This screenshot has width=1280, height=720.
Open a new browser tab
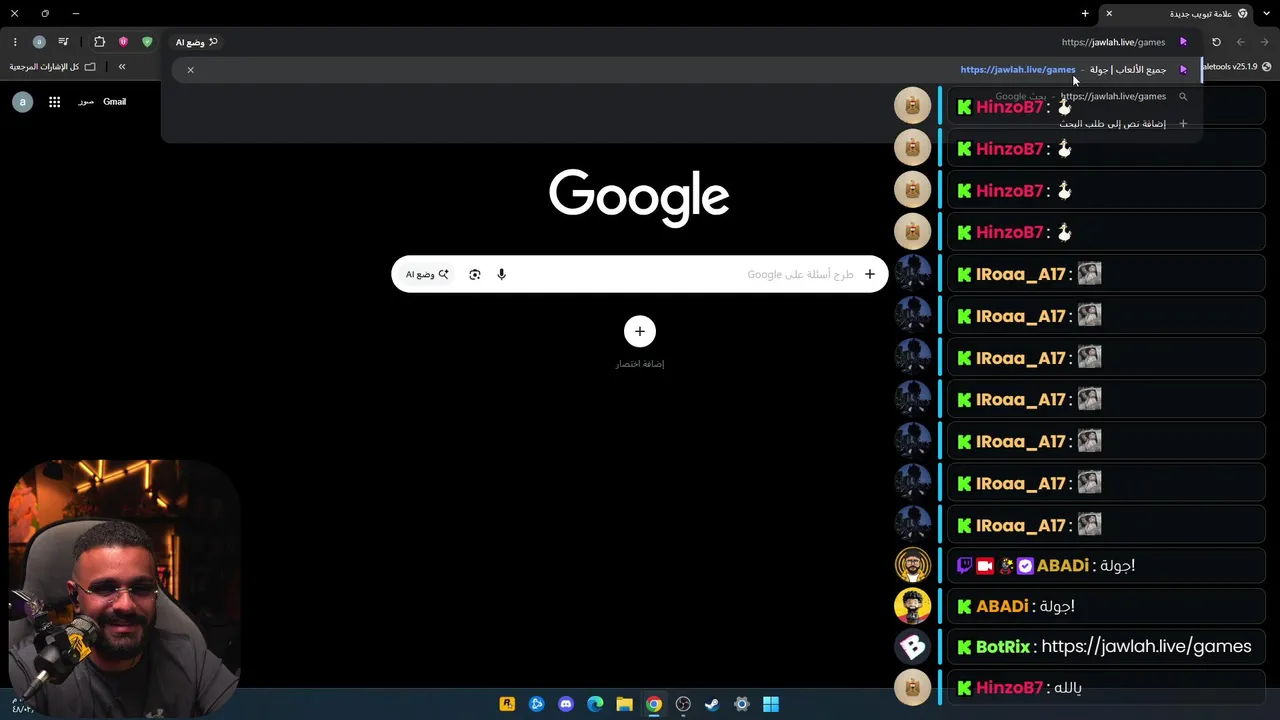coord(1085,14)
